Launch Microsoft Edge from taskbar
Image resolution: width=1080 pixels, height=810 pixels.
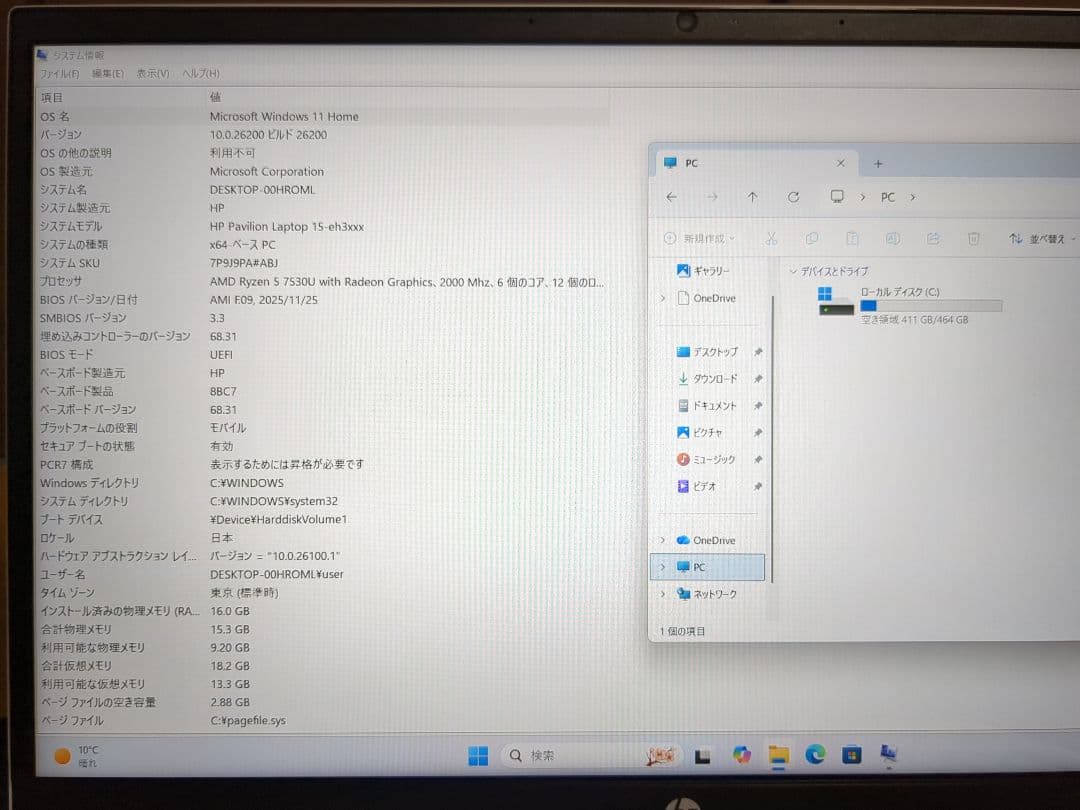pyautogui.click(x=815, y=755)
